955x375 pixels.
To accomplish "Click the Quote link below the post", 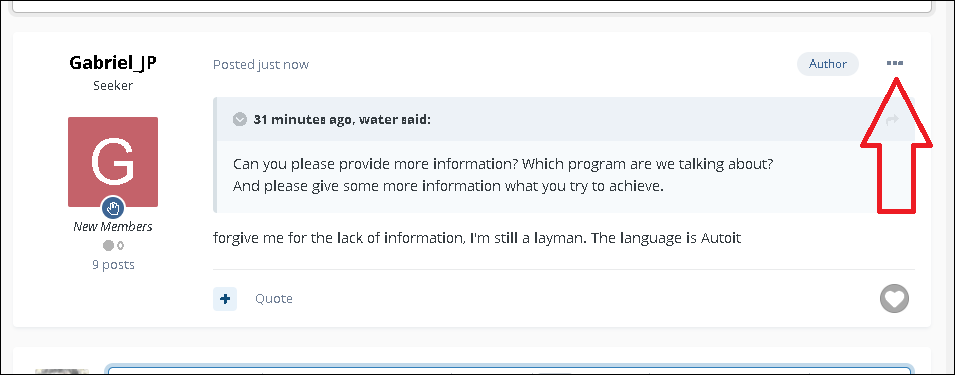I will pos(273,299).
